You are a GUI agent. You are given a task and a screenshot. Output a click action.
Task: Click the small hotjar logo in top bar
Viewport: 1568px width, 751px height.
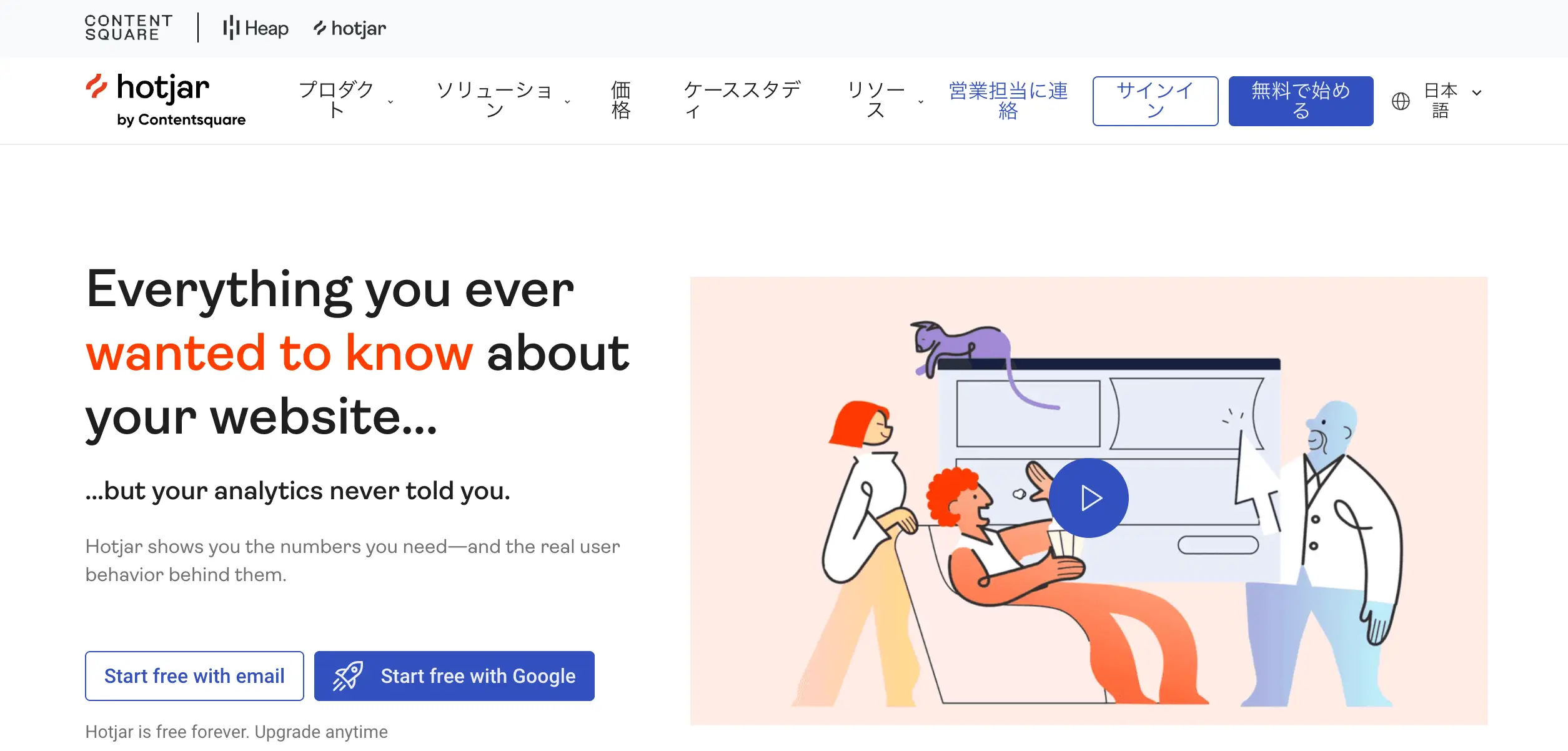pos(350,28)
